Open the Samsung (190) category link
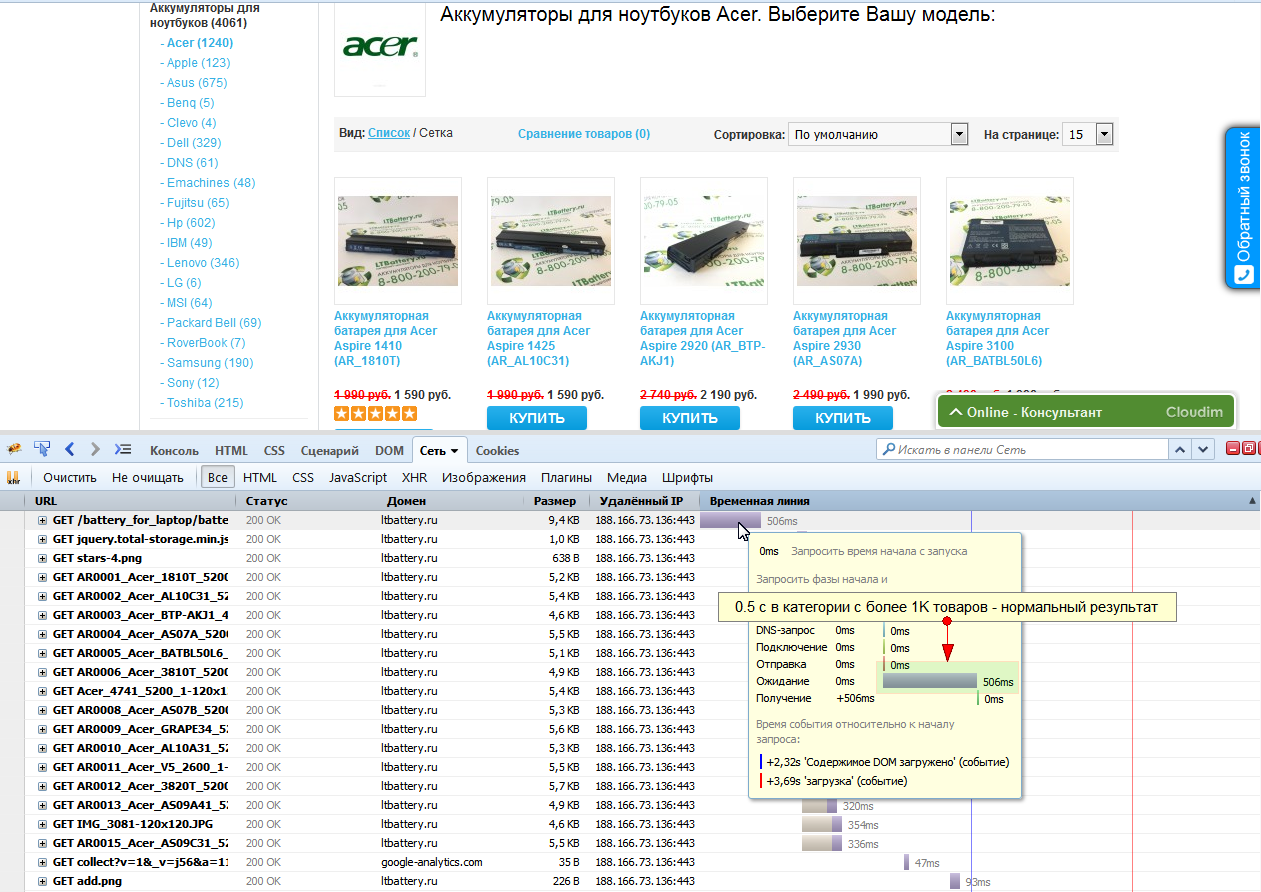The image size is (1261, 892). click(209, 363)
